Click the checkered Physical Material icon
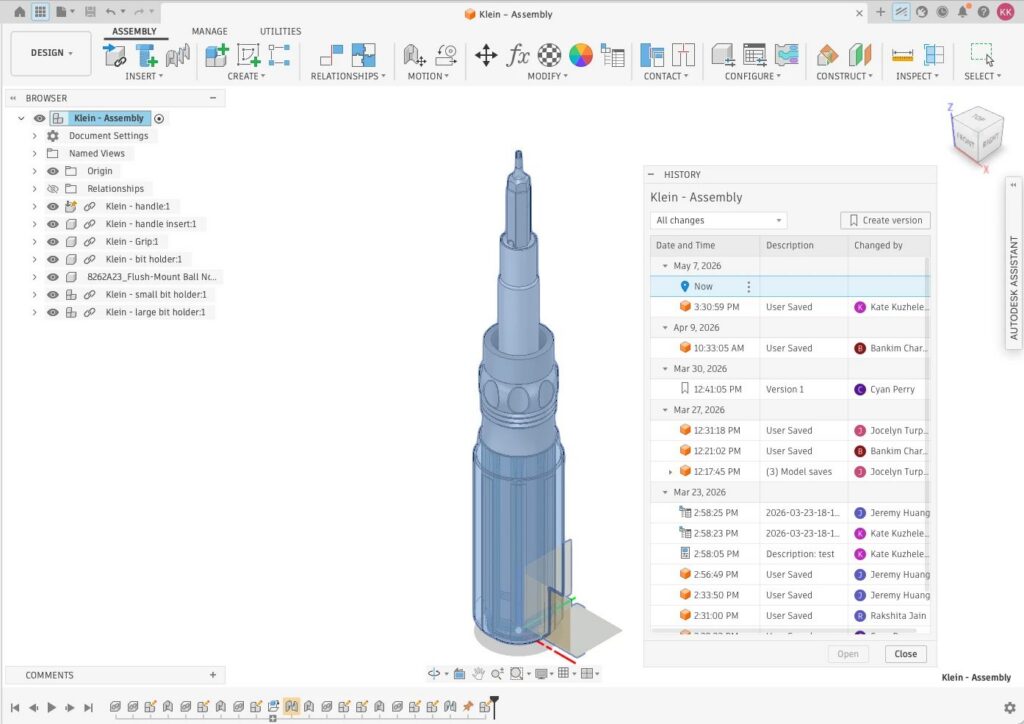Viewport: 1024px width, 724px height. point(549,55)
